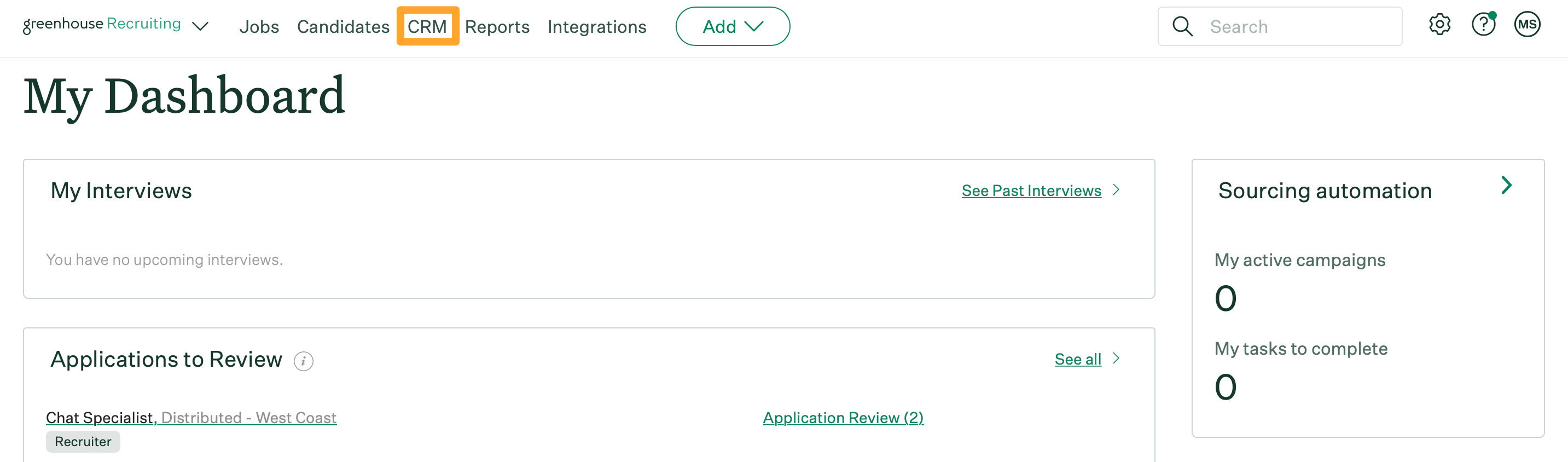Open settings via the gear icon
Screen dimensions: 1568x462
tap(1439, 24)
